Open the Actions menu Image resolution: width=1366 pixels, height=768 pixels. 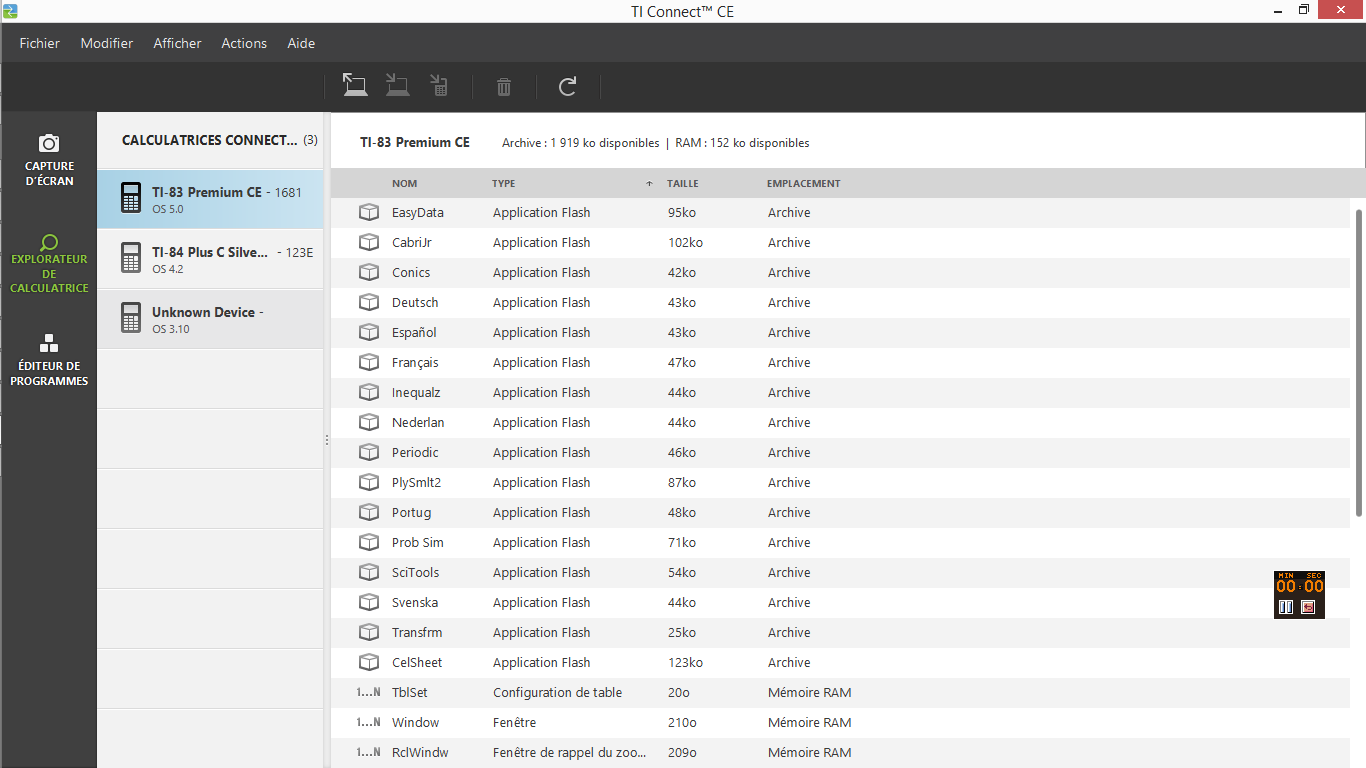coord(244,43)
